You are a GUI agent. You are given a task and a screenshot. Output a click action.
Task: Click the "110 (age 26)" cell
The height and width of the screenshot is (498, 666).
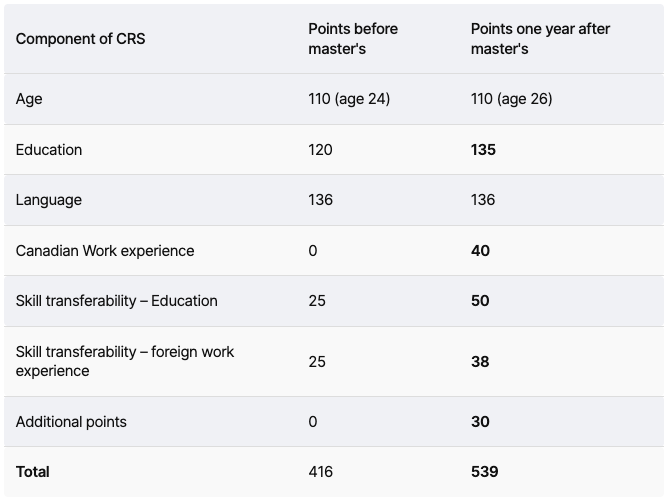point(511,99)
